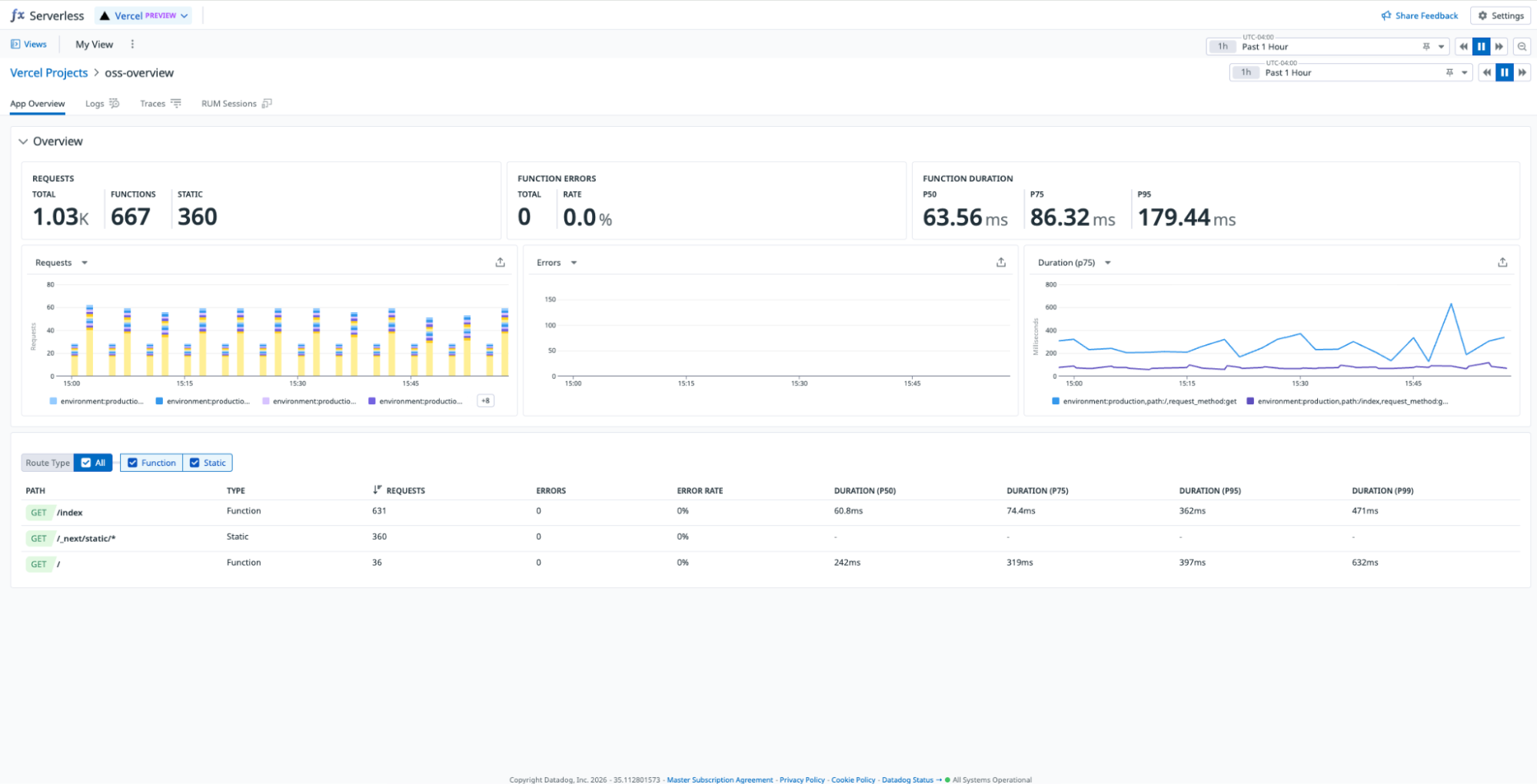
Task: Click the Logs tab icon
Action: click(x=115, y=104)
